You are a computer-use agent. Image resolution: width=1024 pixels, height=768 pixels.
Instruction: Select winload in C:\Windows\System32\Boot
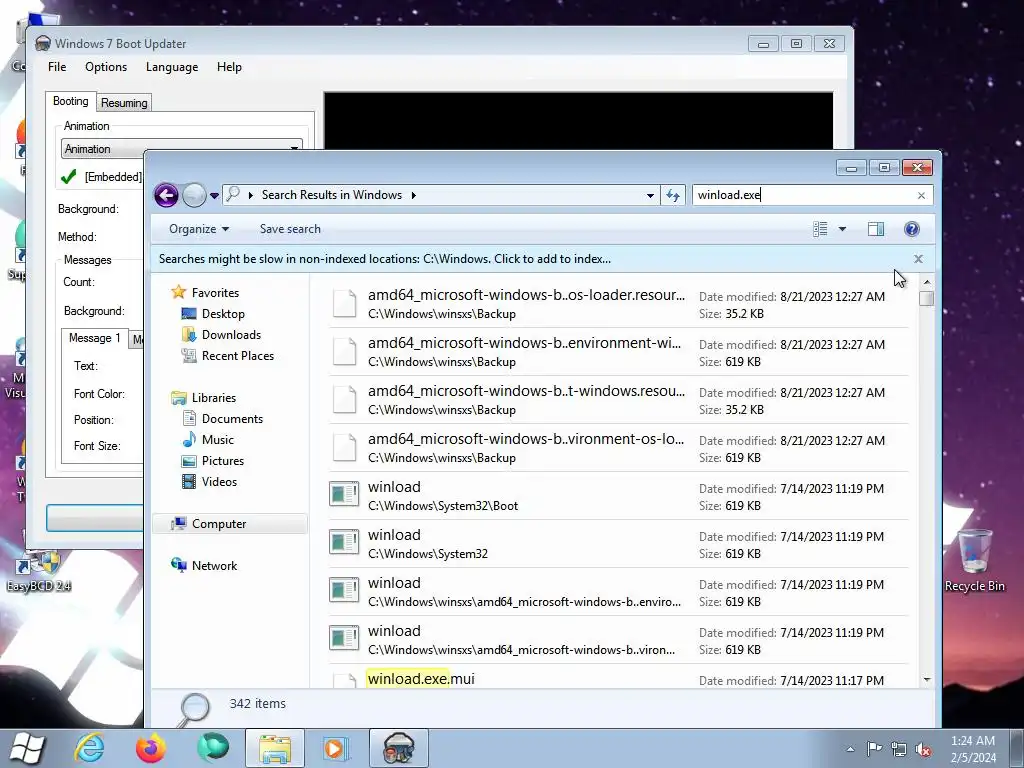[x=618, y=496]
